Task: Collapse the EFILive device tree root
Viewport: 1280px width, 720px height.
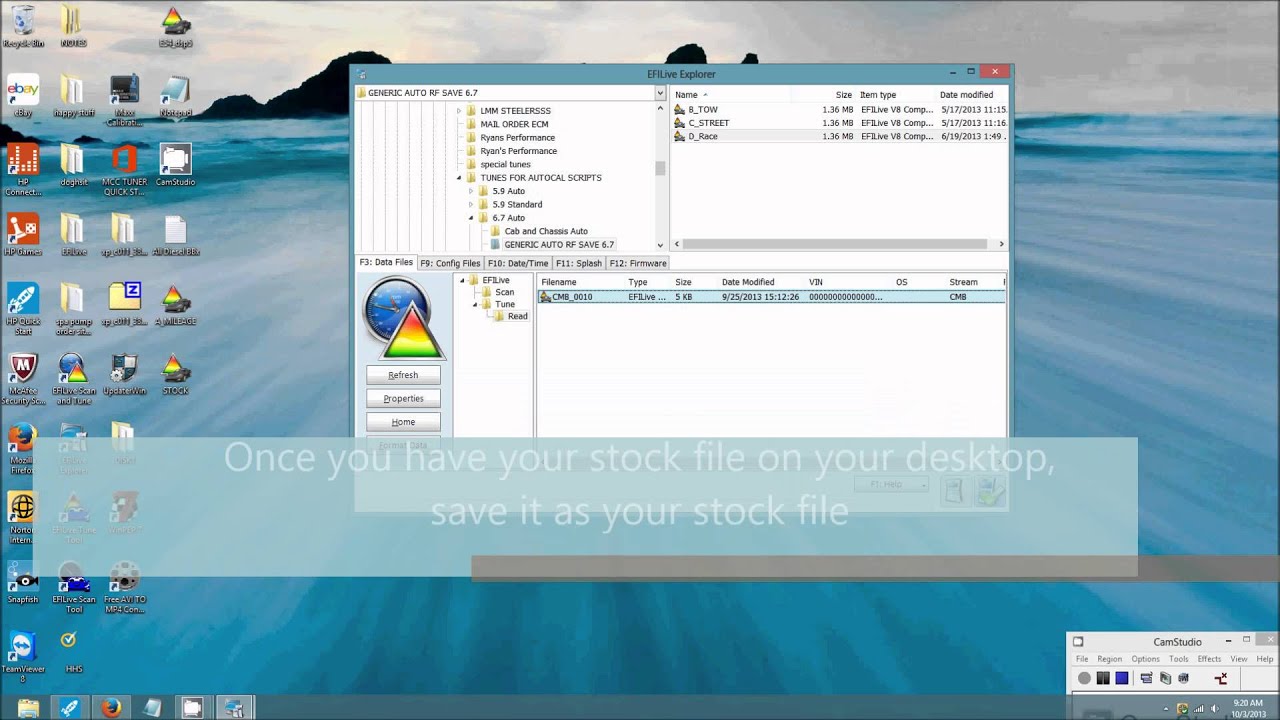Action: [463, 281]
